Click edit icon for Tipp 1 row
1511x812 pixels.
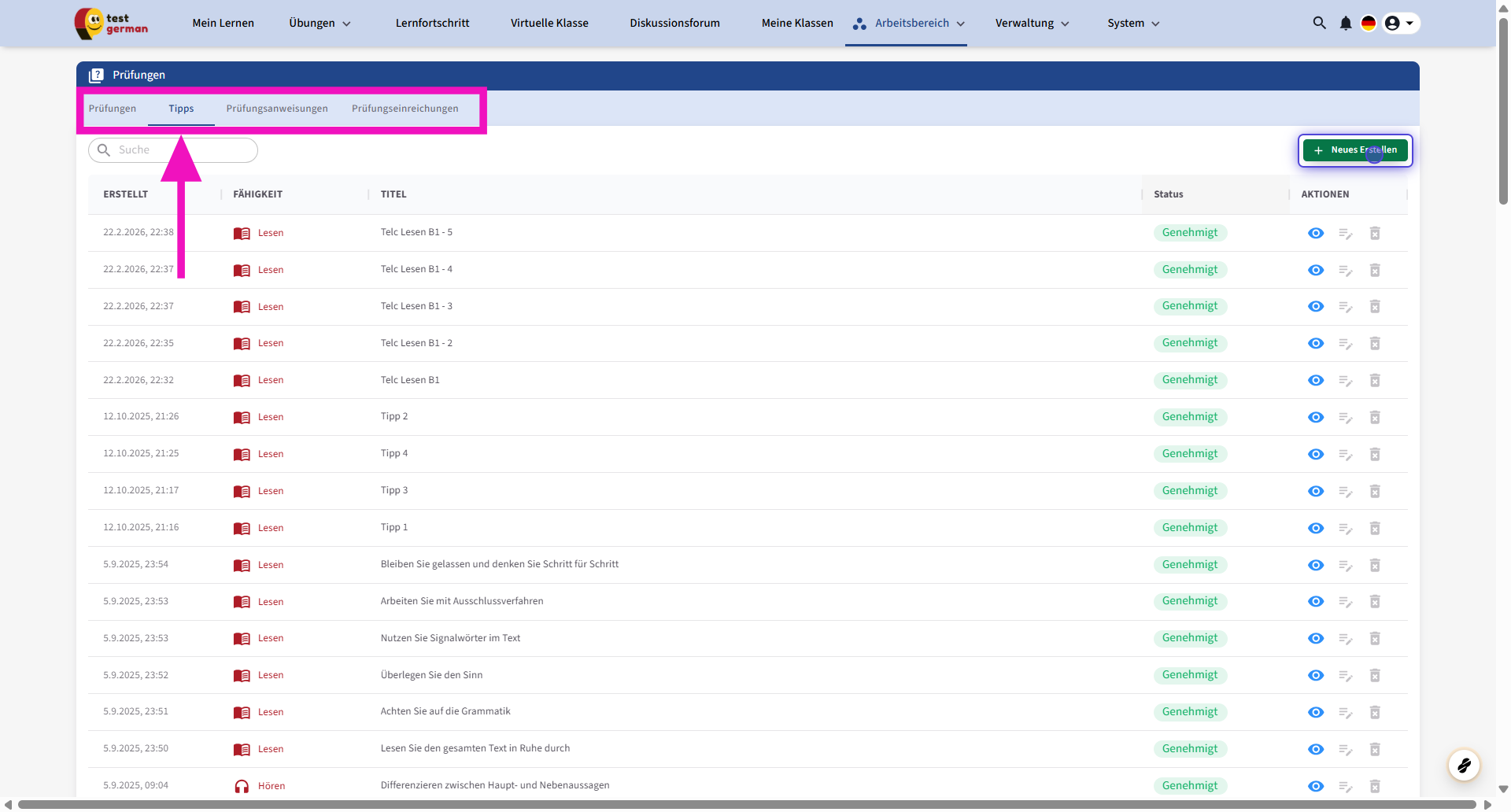pos(1346,529)
